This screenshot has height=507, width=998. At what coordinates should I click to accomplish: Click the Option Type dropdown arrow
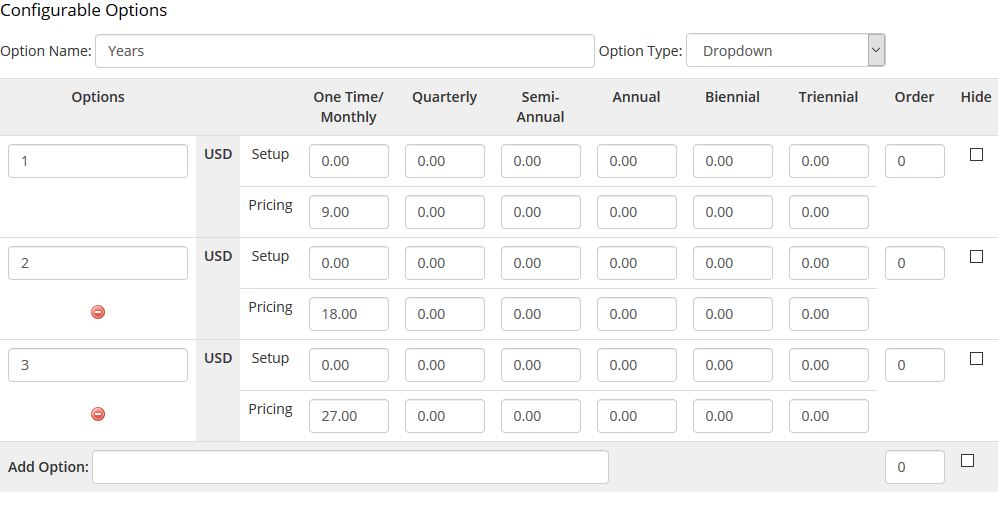[876, 50]
